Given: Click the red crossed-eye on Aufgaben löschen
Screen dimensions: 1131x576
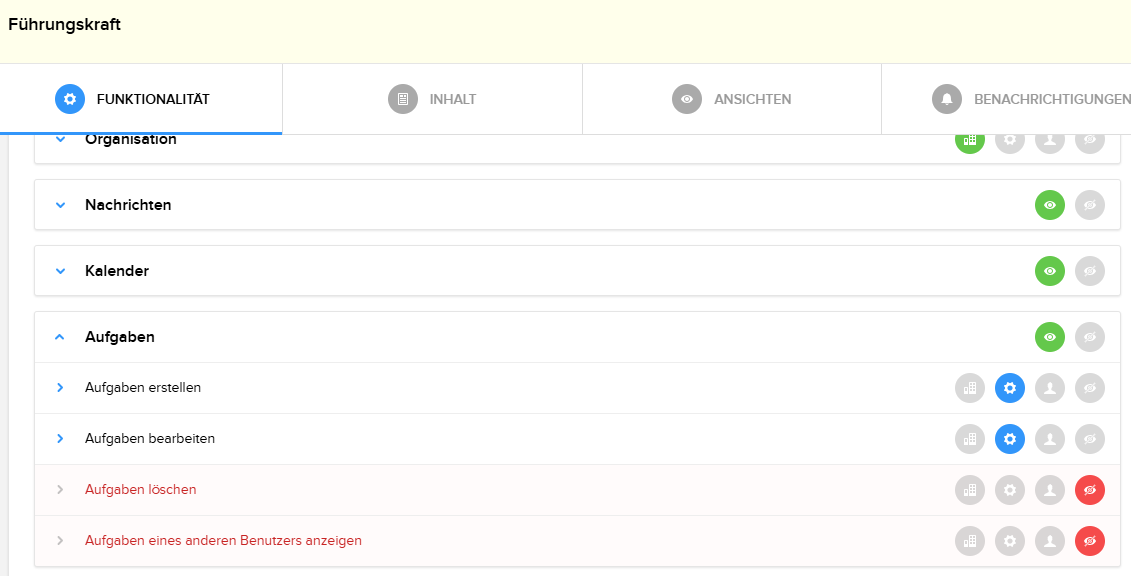Looking at the screenshot, I should (x=1090, y=490).
